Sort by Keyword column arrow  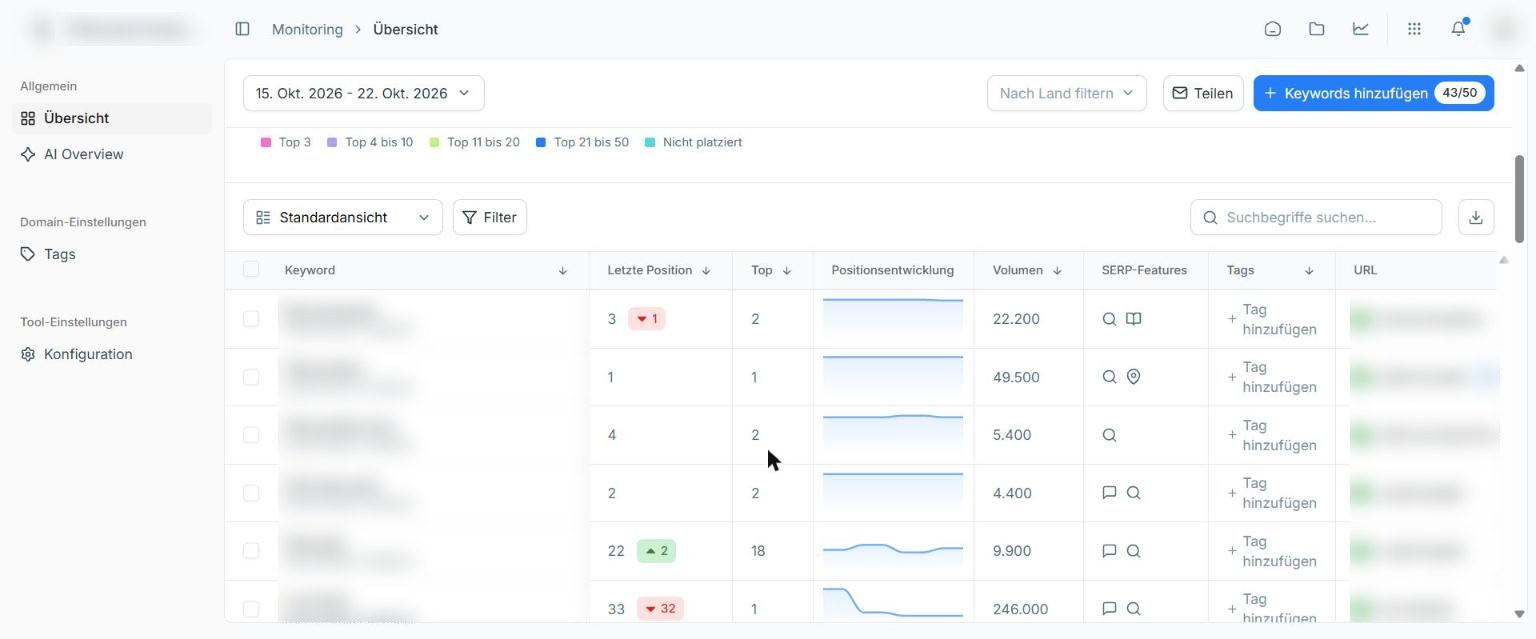[563, 271]
